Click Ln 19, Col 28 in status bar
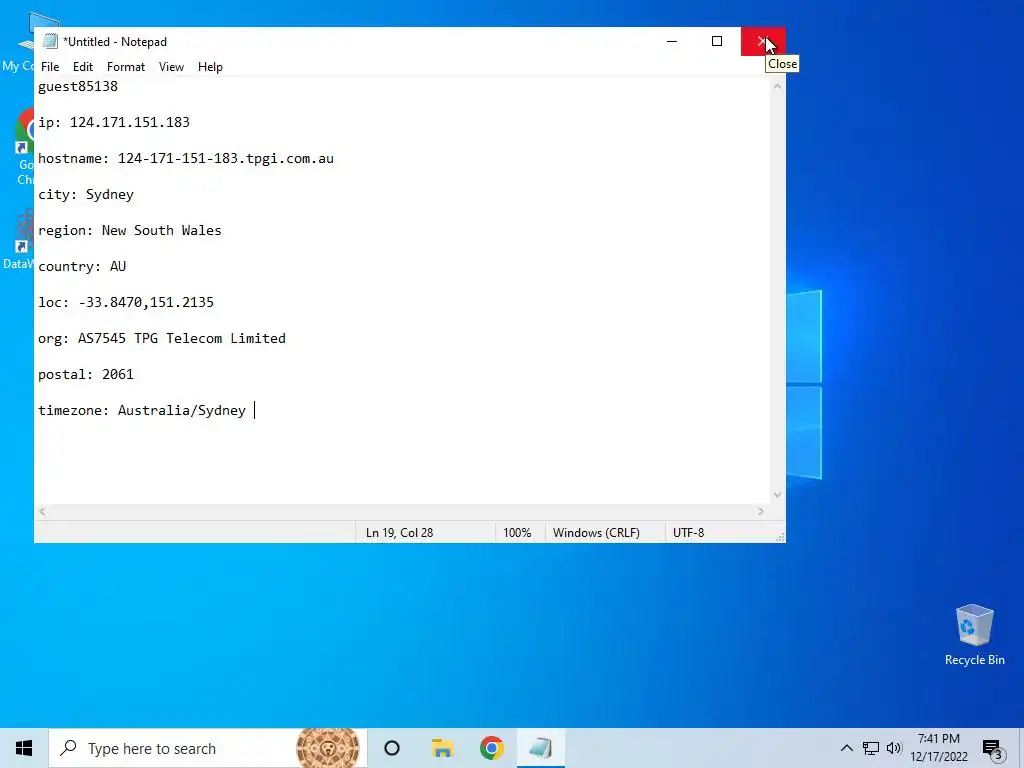This screenshot has height=768, width=1024. tap(399, 533)
